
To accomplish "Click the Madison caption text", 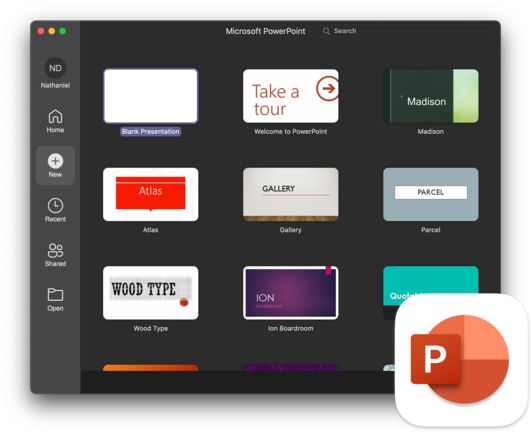I will pyautogui.click(x=430, y=132).
